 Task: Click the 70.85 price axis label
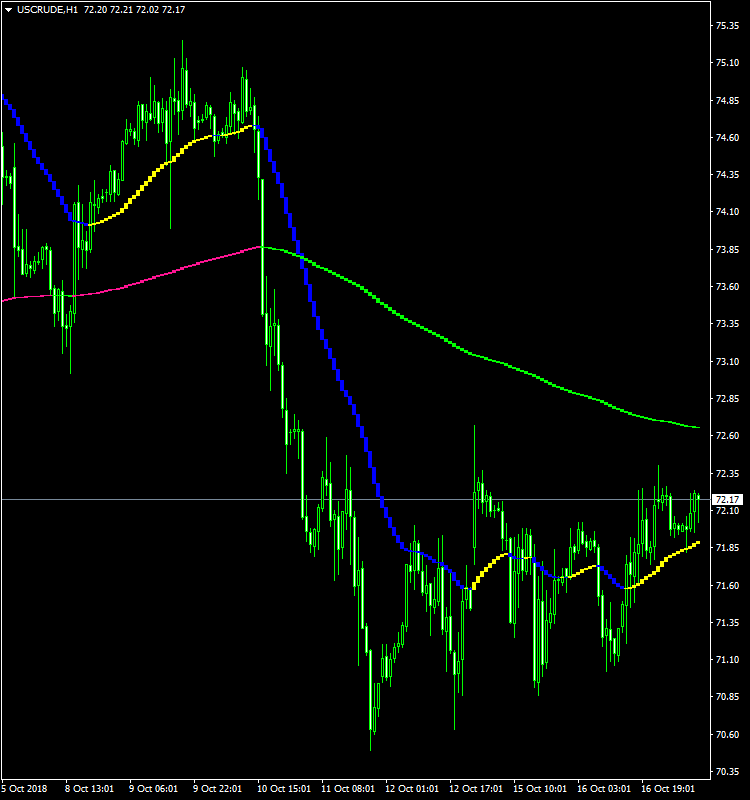pyautogui.click(x=728, y=697)
